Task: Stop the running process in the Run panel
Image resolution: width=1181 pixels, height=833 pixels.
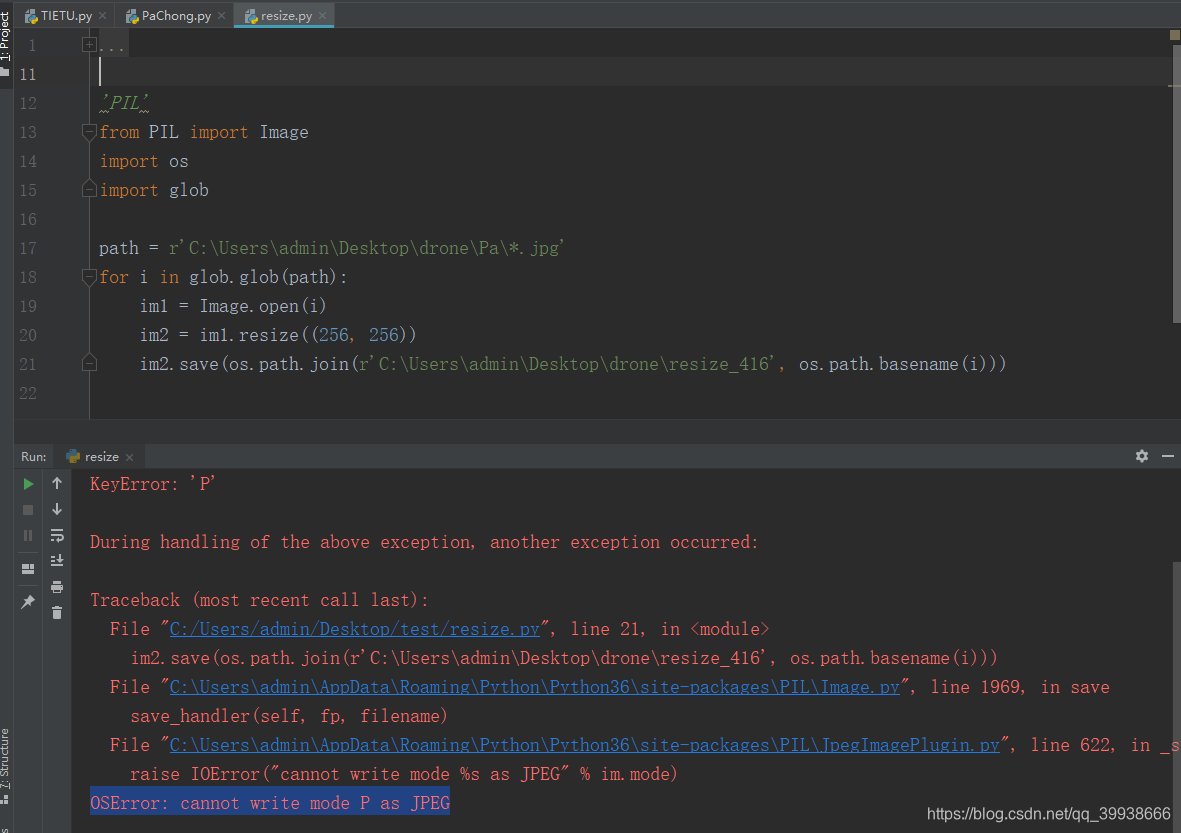Action: point(27,509)
